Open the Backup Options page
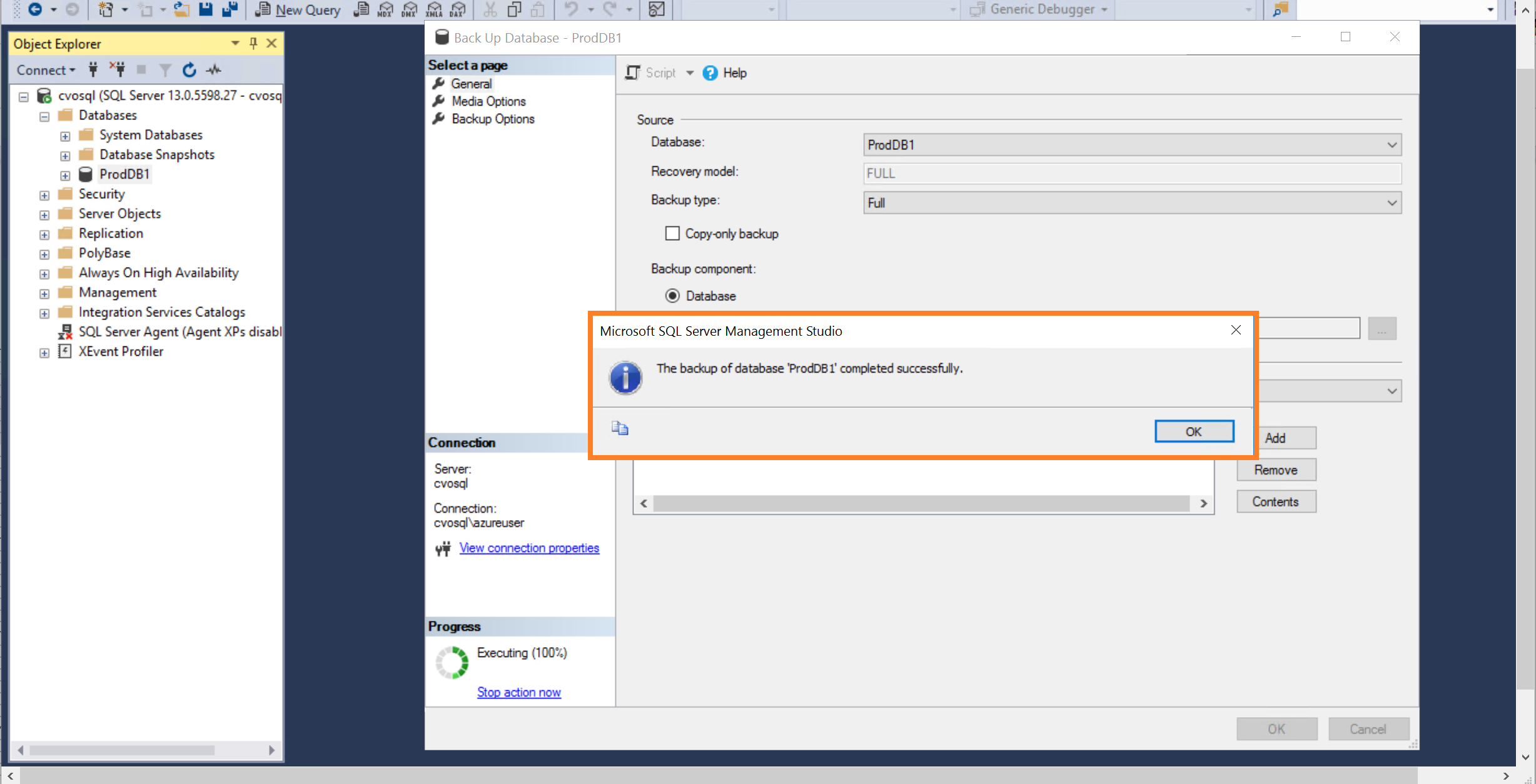This screenshot has width=1536, height=784. coord(493,119)
